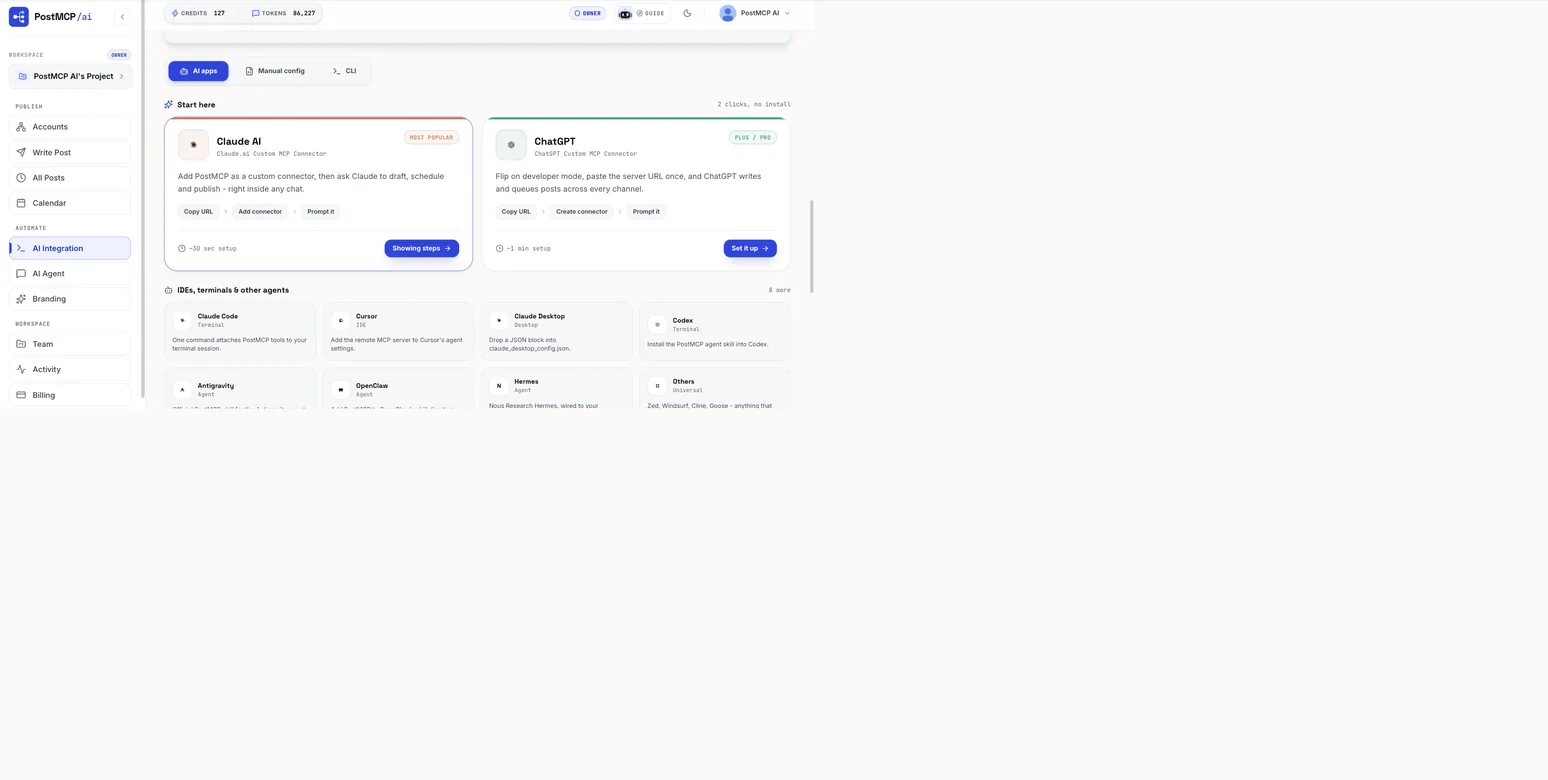Click the All Posts clock icon
The width and height of the screenshot is (1548, 780).
click(x=21, y=178)
